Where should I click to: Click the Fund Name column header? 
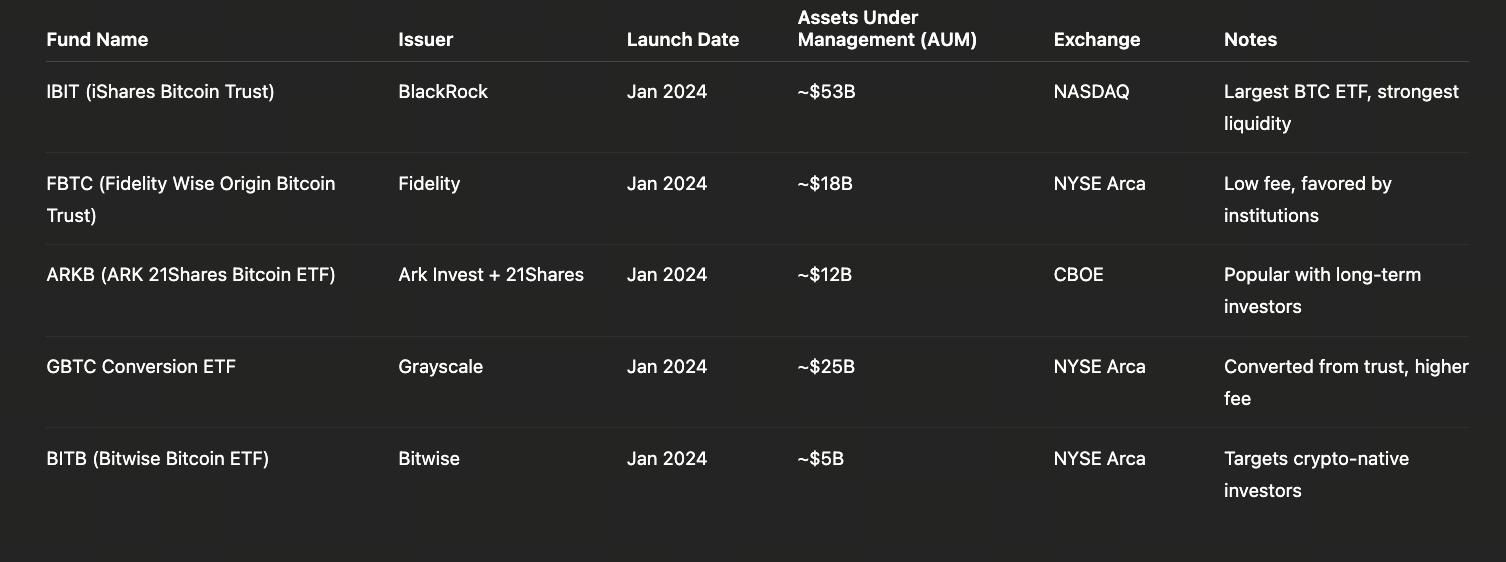pyautogui.click(x=97, y=40)
